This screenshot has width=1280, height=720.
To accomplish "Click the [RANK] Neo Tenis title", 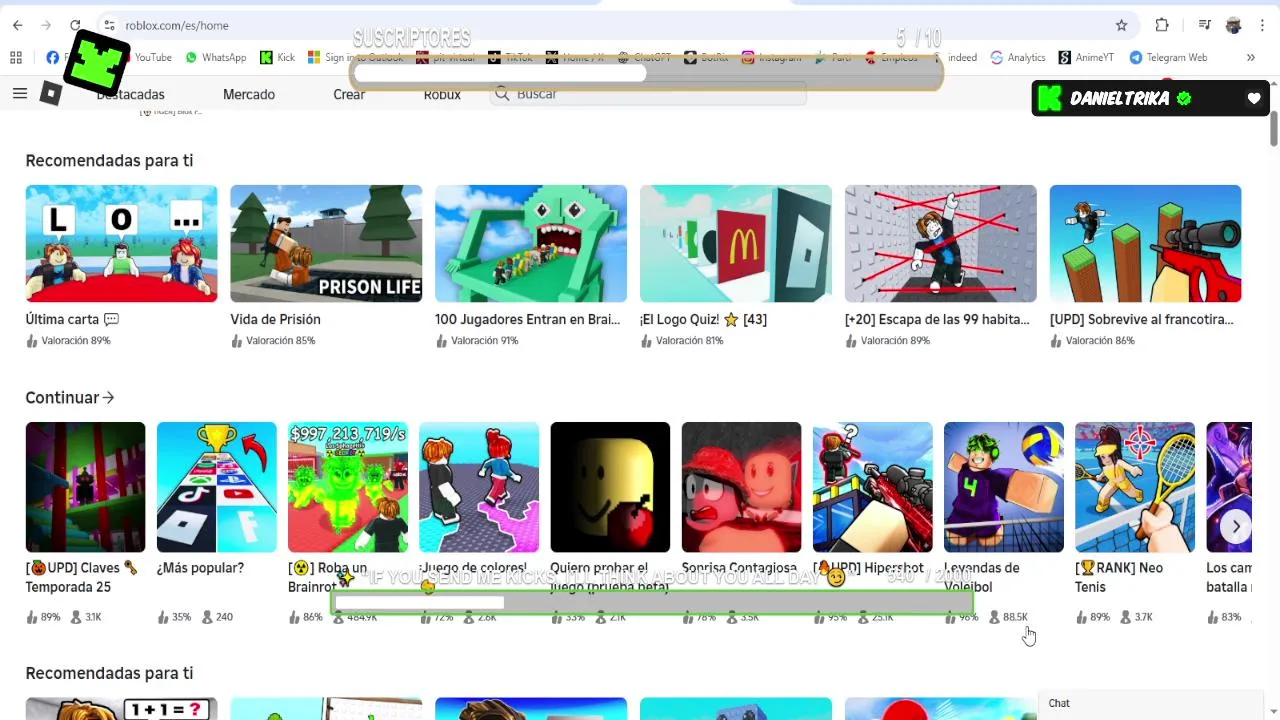I will click(1119, 577).
